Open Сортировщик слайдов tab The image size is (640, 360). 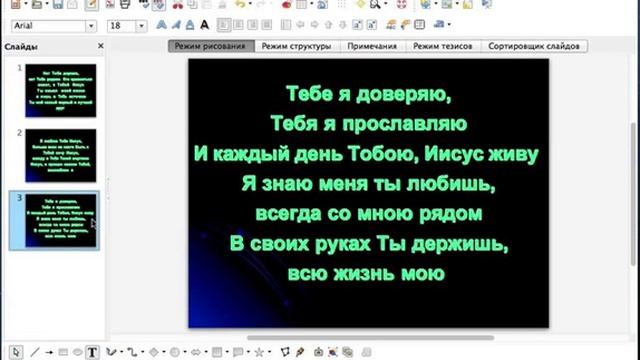[534, 46]
